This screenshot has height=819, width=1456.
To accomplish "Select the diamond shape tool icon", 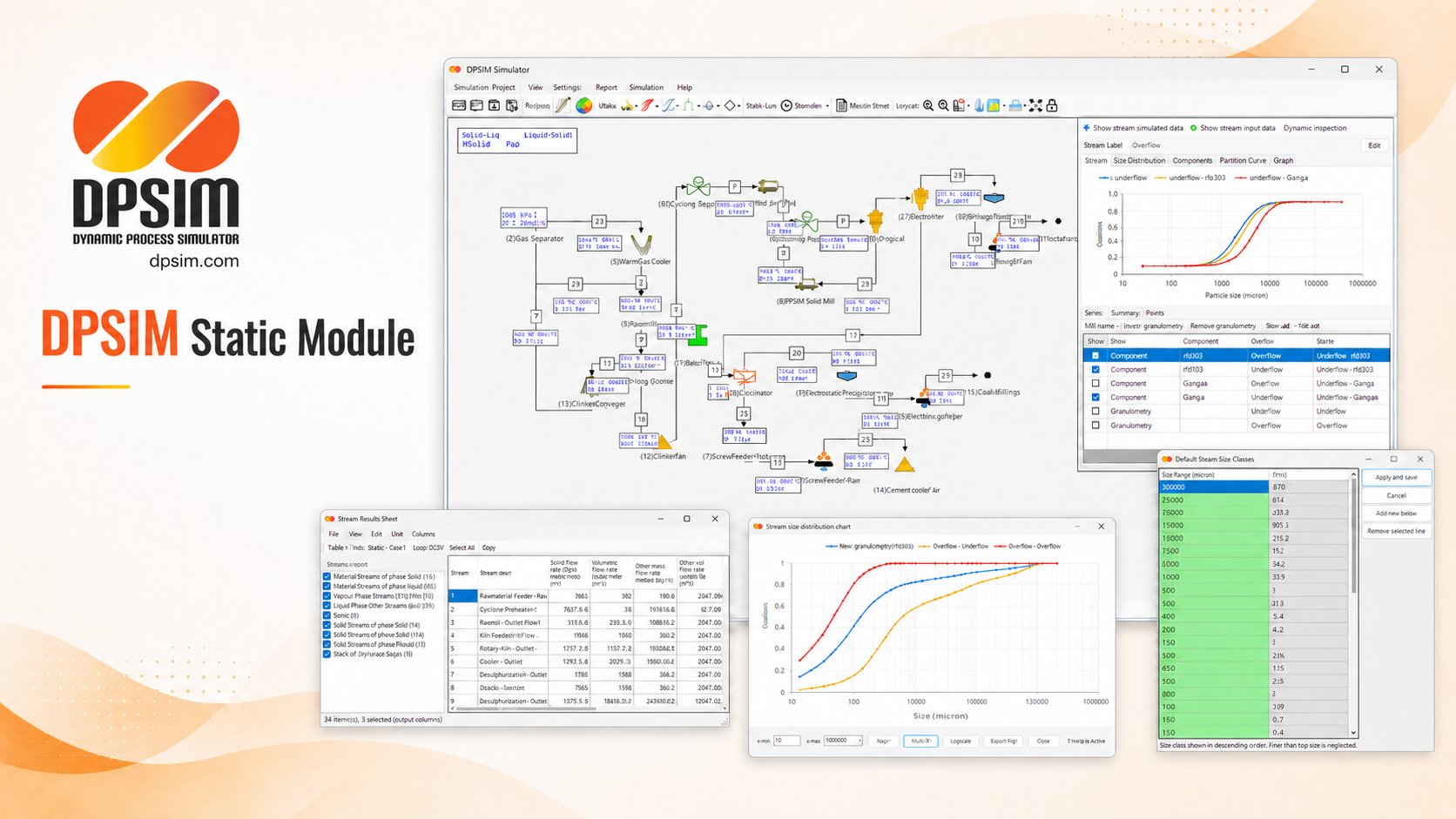I will pos(731,105).
